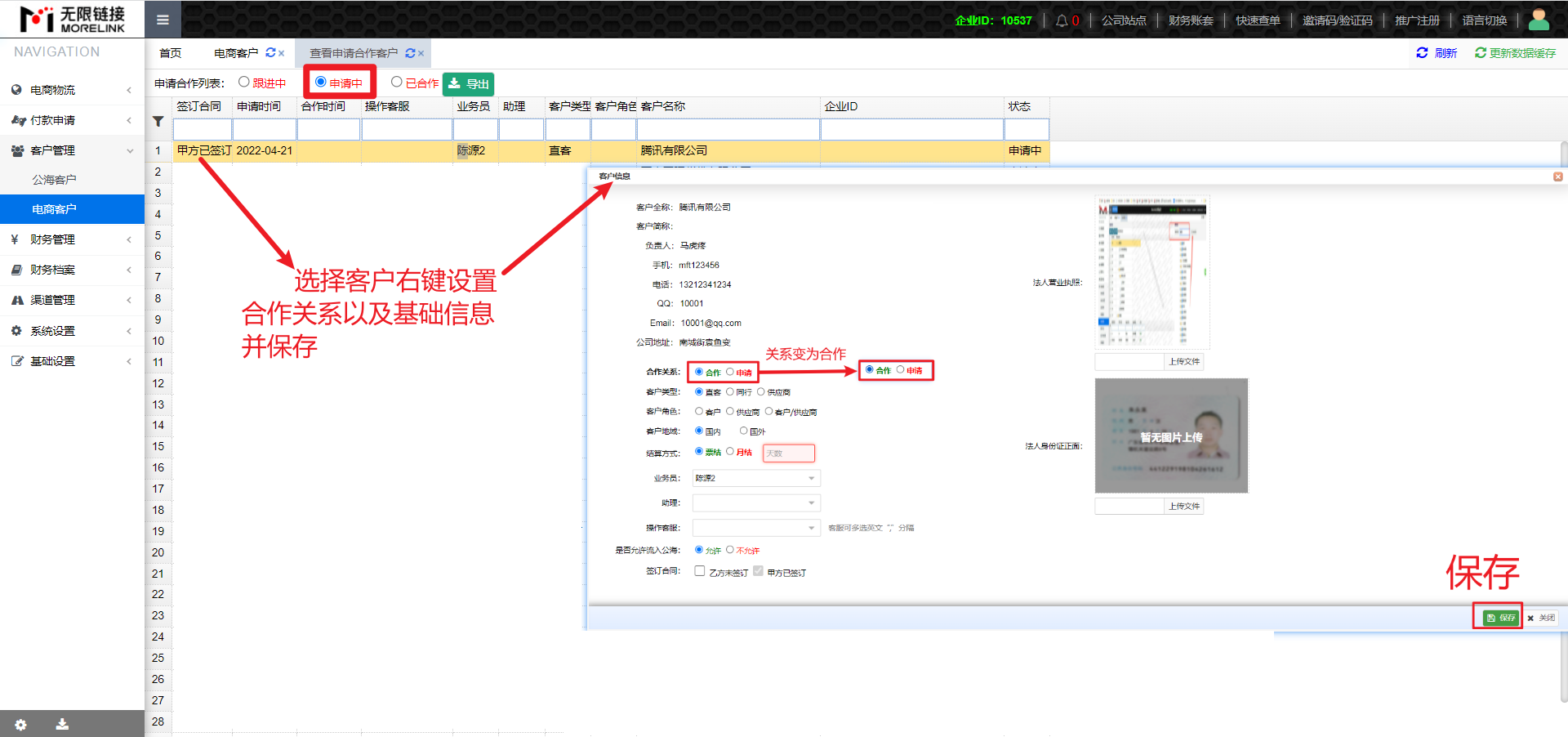This screenshot has height=737, width=1568.
Task: Click the green 保存 button
Action: tap(1499, 618)
